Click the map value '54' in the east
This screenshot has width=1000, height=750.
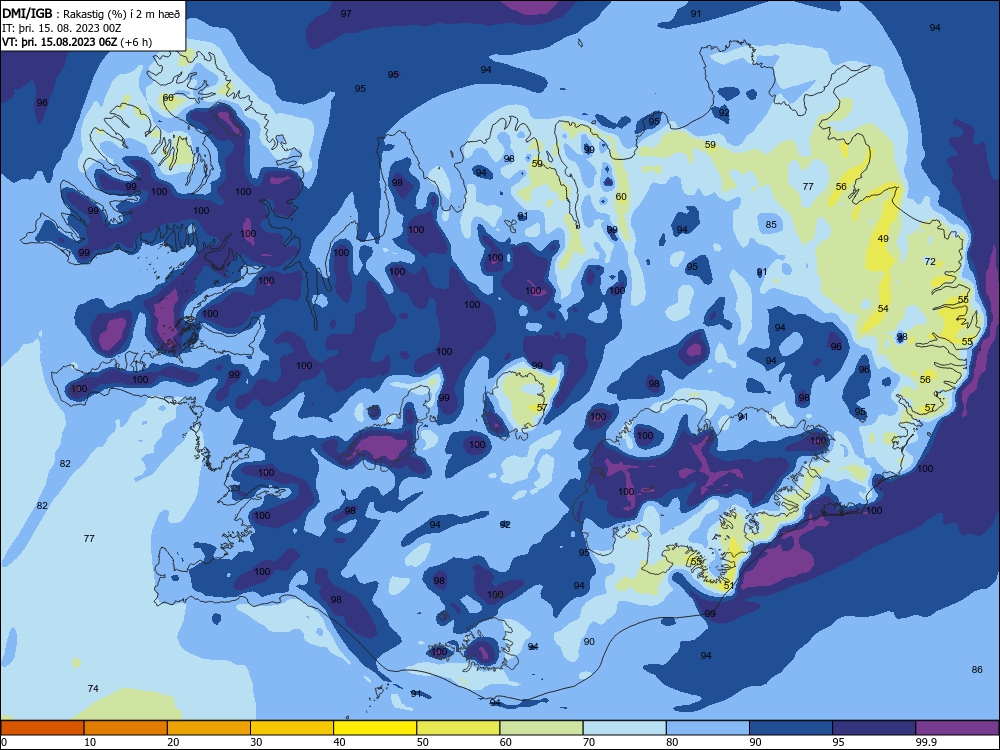point(883,309)
